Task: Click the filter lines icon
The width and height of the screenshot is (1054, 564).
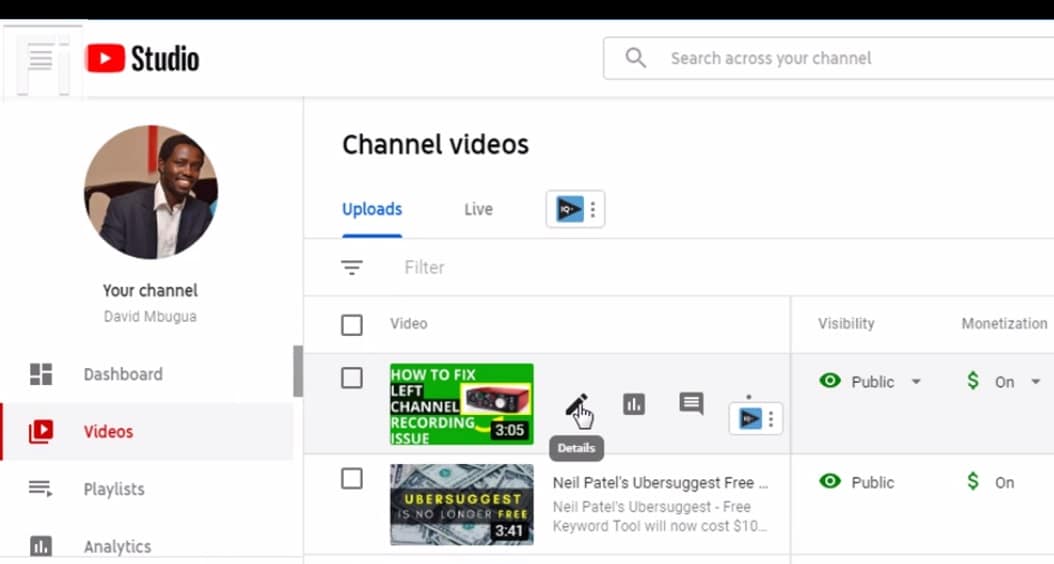Action: pyautogui.click(x=352, y=268)
